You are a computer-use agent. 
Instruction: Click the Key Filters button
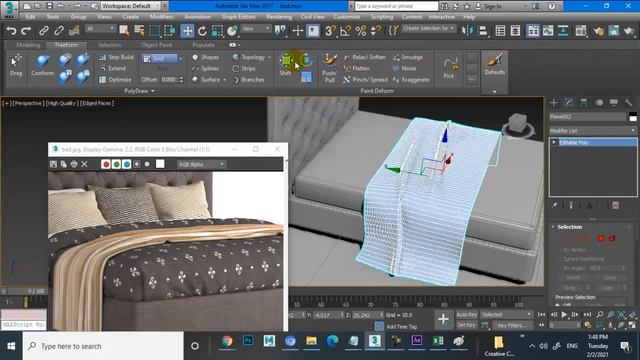(512, 325)
